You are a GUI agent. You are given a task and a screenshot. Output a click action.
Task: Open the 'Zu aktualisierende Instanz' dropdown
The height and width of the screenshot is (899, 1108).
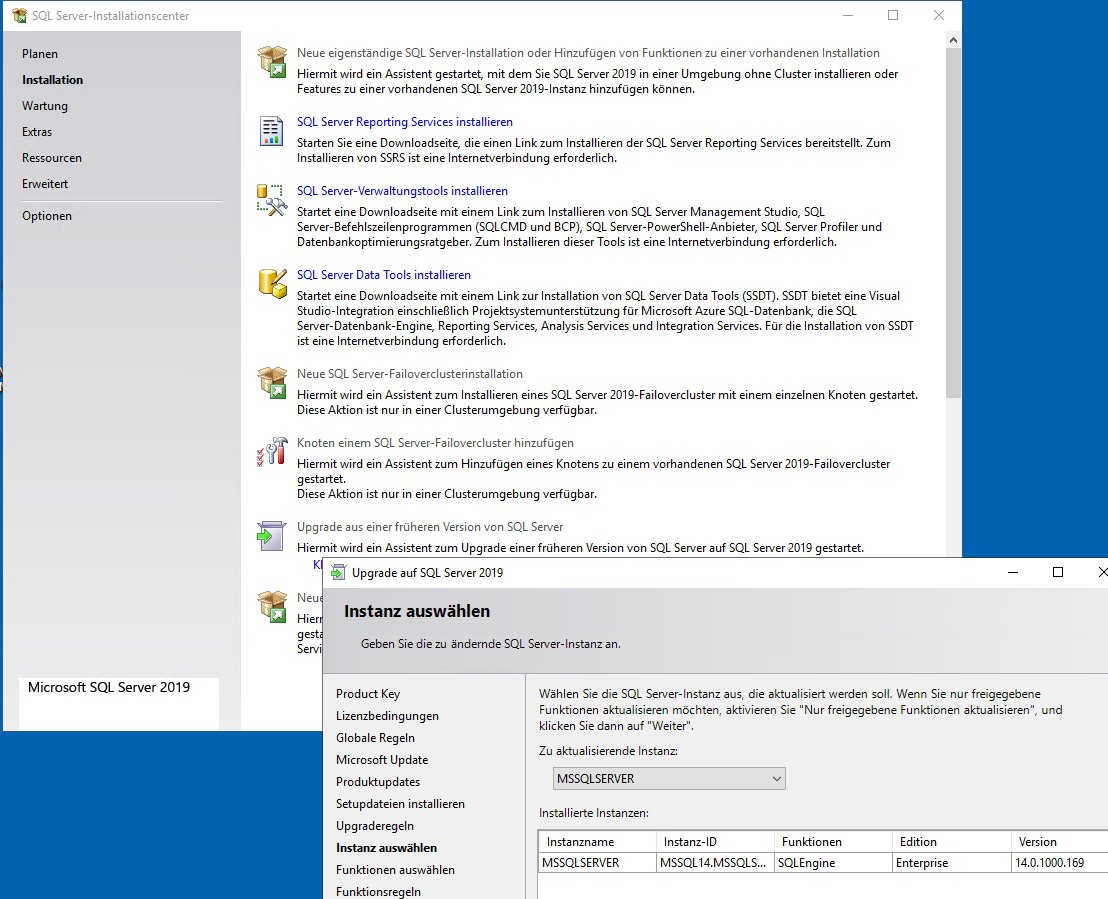(x=669, y=778)
